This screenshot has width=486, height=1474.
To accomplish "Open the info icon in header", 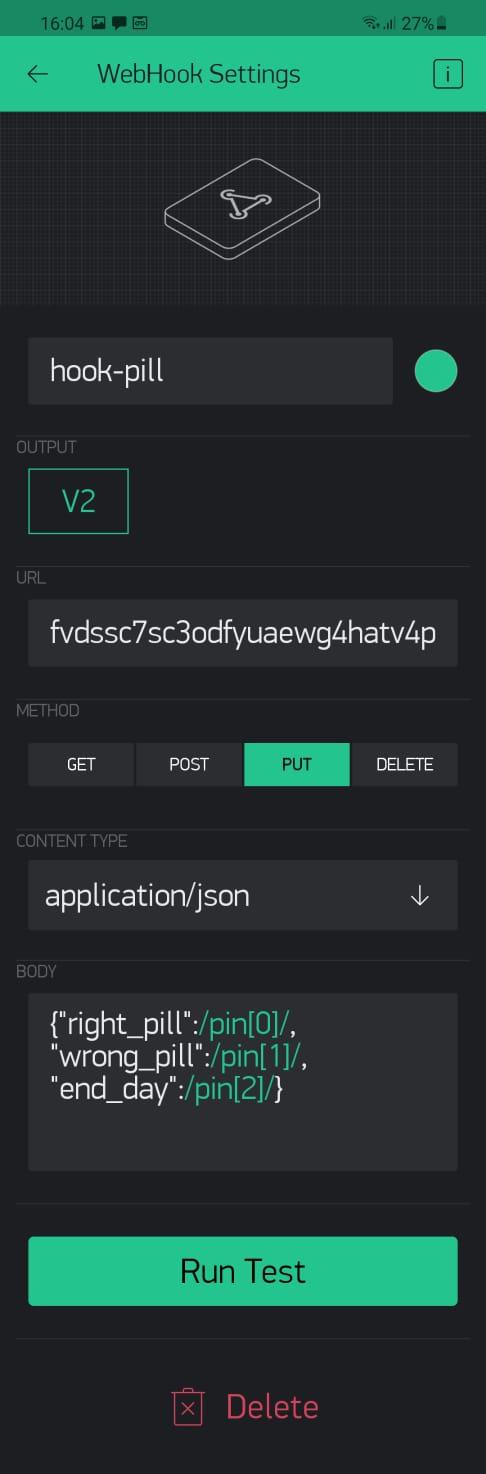I will [448, 74].
